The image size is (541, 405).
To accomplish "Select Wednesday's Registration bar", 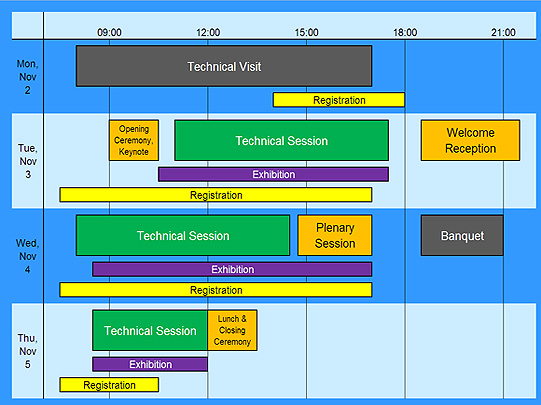I will coord(216,290).
